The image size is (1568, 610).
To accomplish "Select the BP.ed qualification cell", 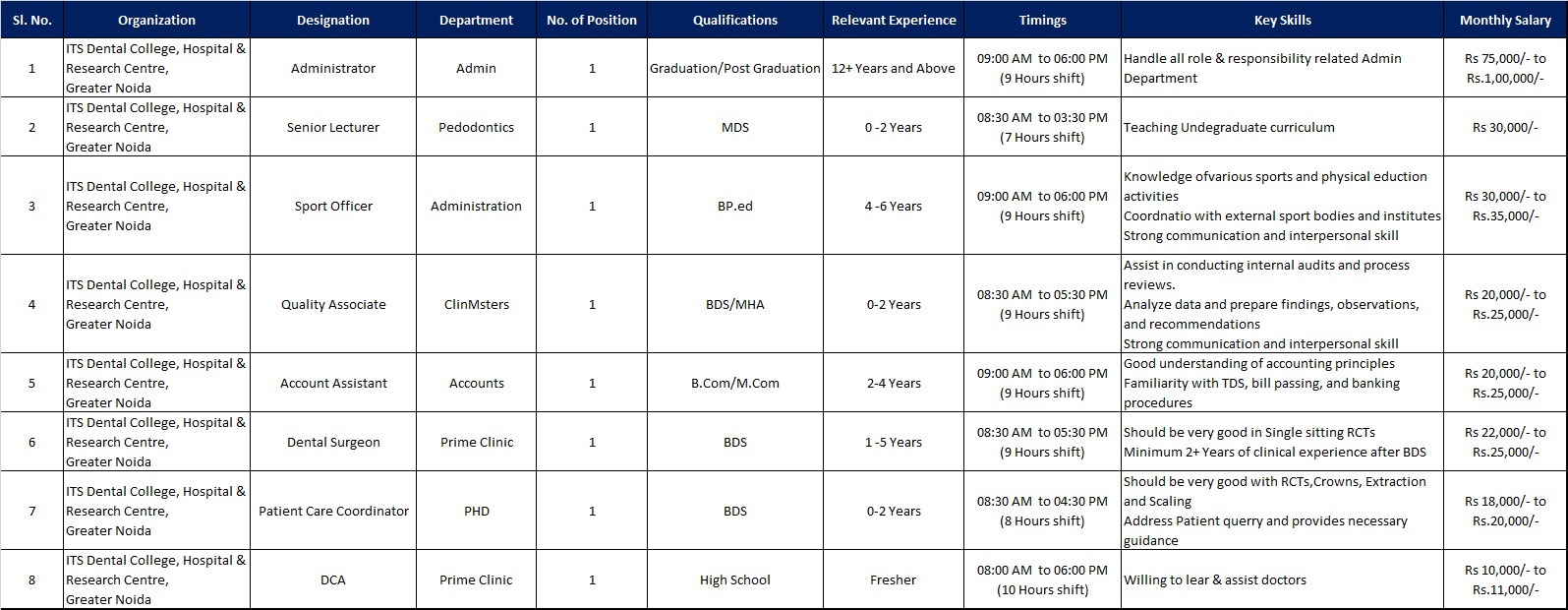I will pyautogui.click(x=735, y=206).
